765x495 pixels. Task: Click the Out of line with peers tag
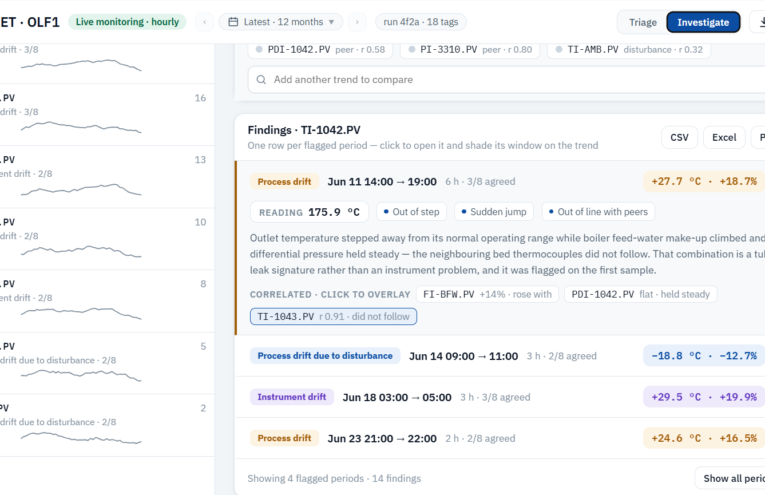(x=598, y=212)
